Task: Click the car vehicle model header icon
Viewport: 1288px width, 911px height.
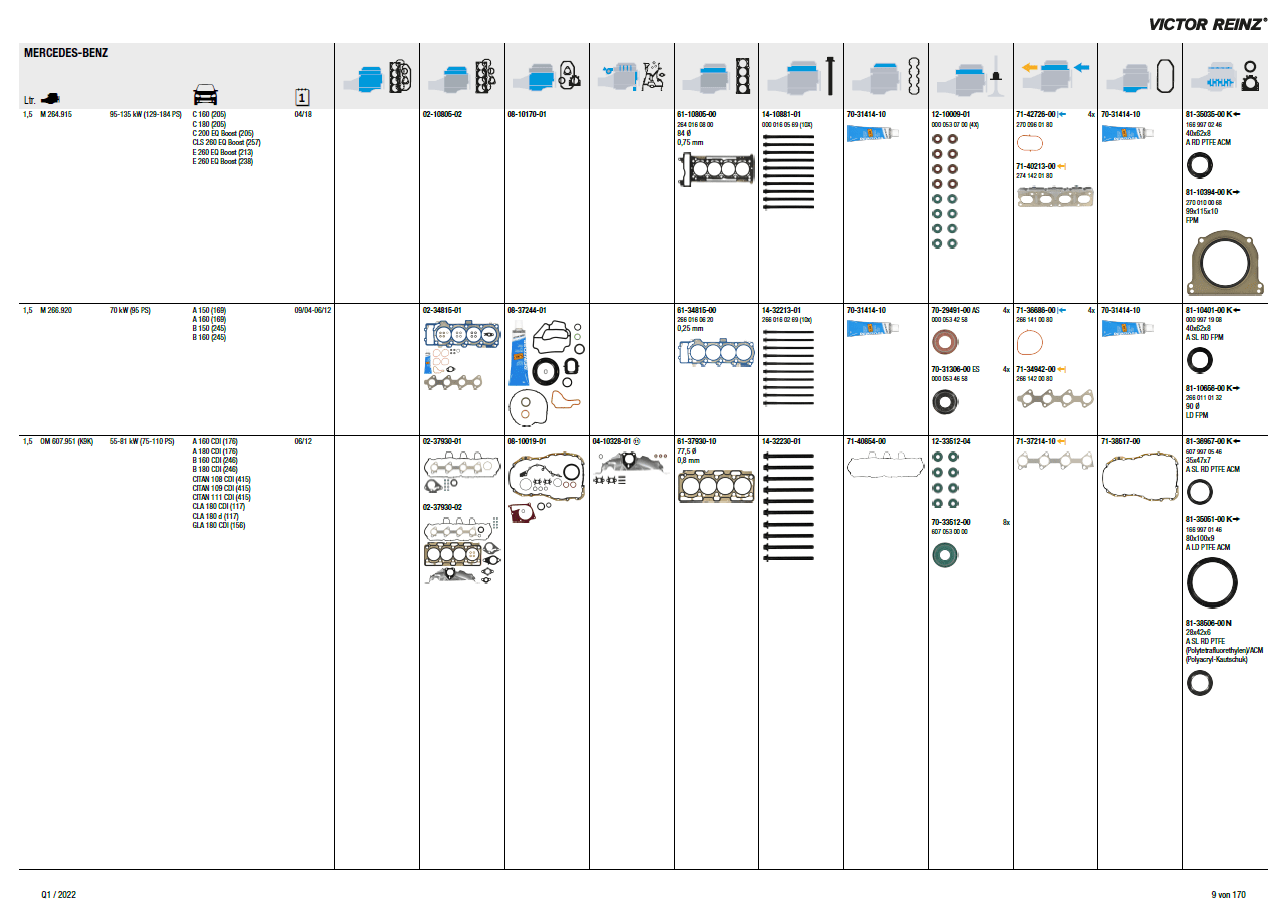Action: pyautogui.click(x=205, y=95)
